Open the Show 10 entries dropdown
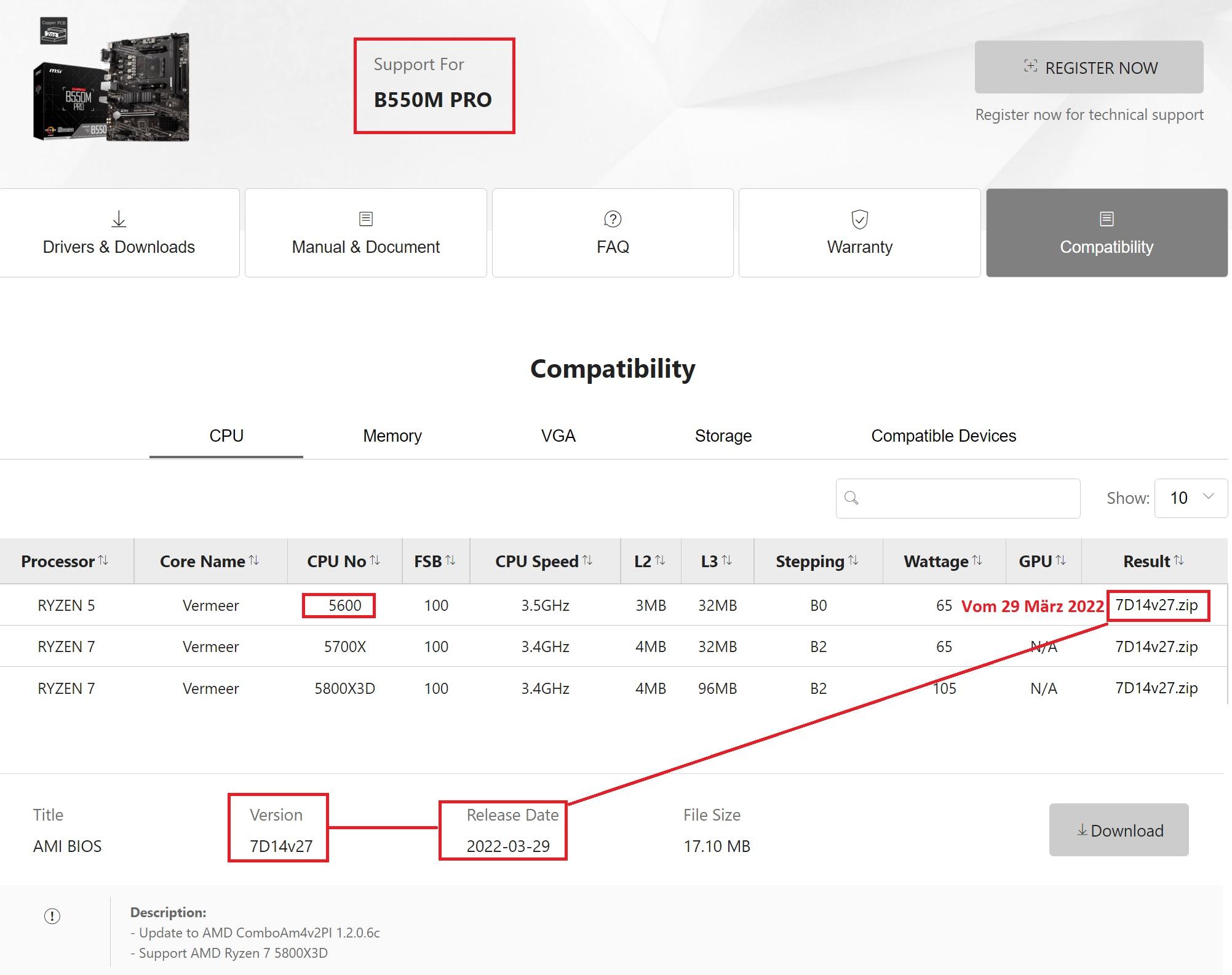The height and width of the screenshot is (975, 1232). click(1191, 498)
